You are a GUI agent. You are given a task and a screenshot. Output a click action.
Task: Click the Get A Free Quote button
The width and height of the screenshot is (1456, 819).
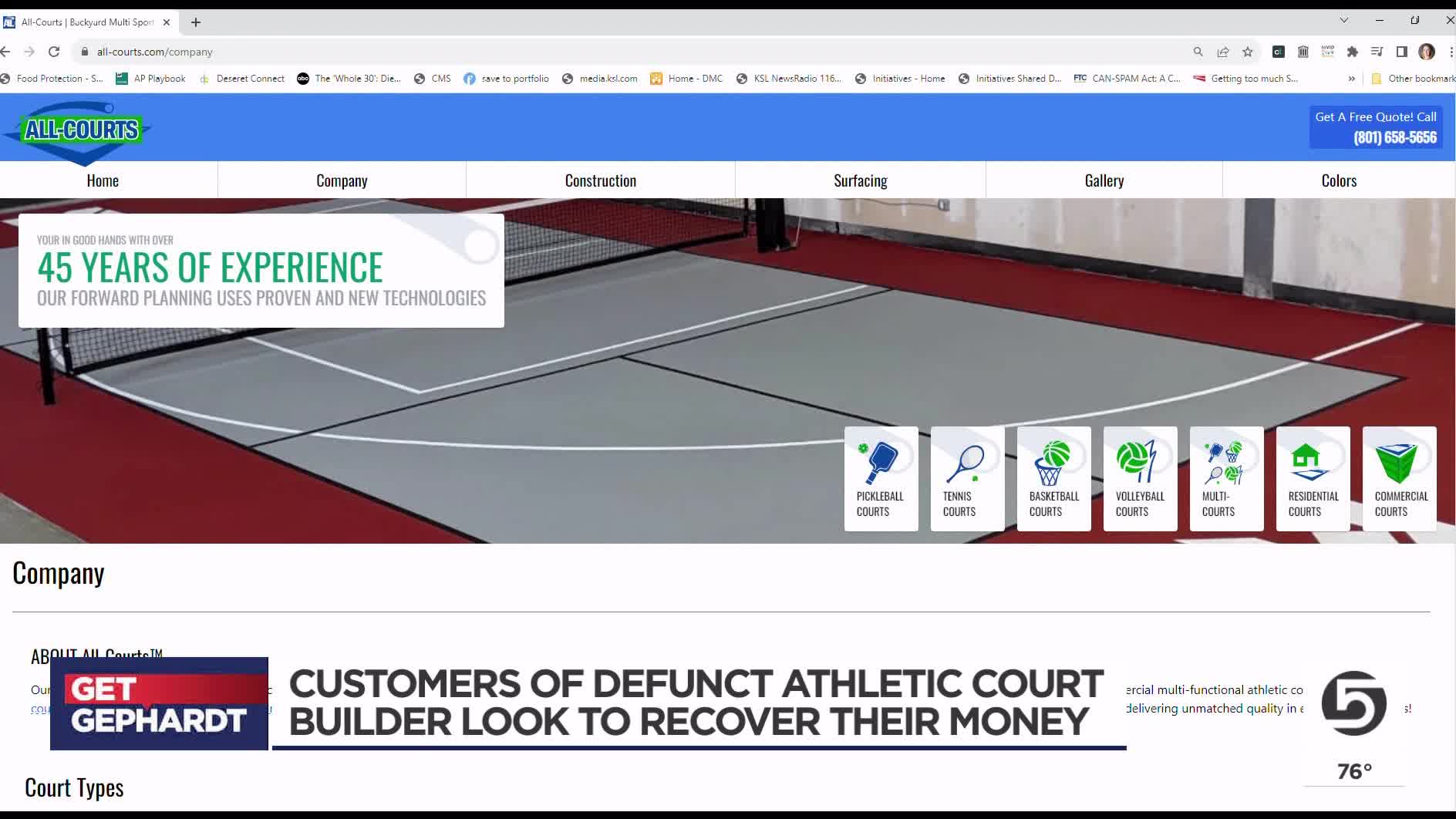[1375, 127]
